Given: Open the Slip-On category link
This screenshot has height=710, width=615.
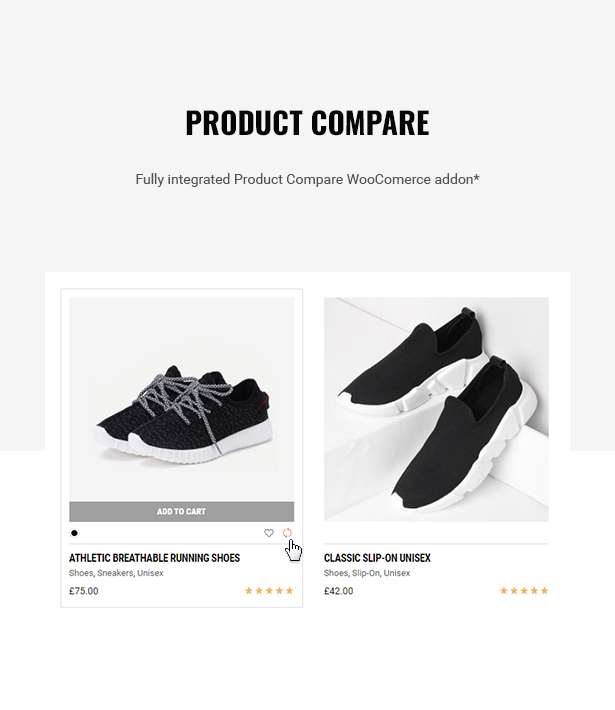Looking at the screenshot, I should point(365,573).
